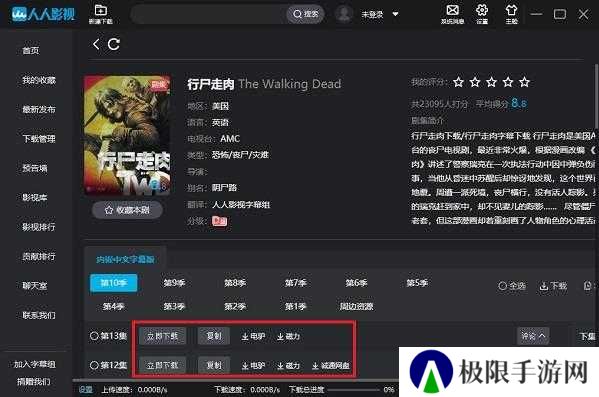
Task: Rate four stars for this show
Action: [508, 82]
